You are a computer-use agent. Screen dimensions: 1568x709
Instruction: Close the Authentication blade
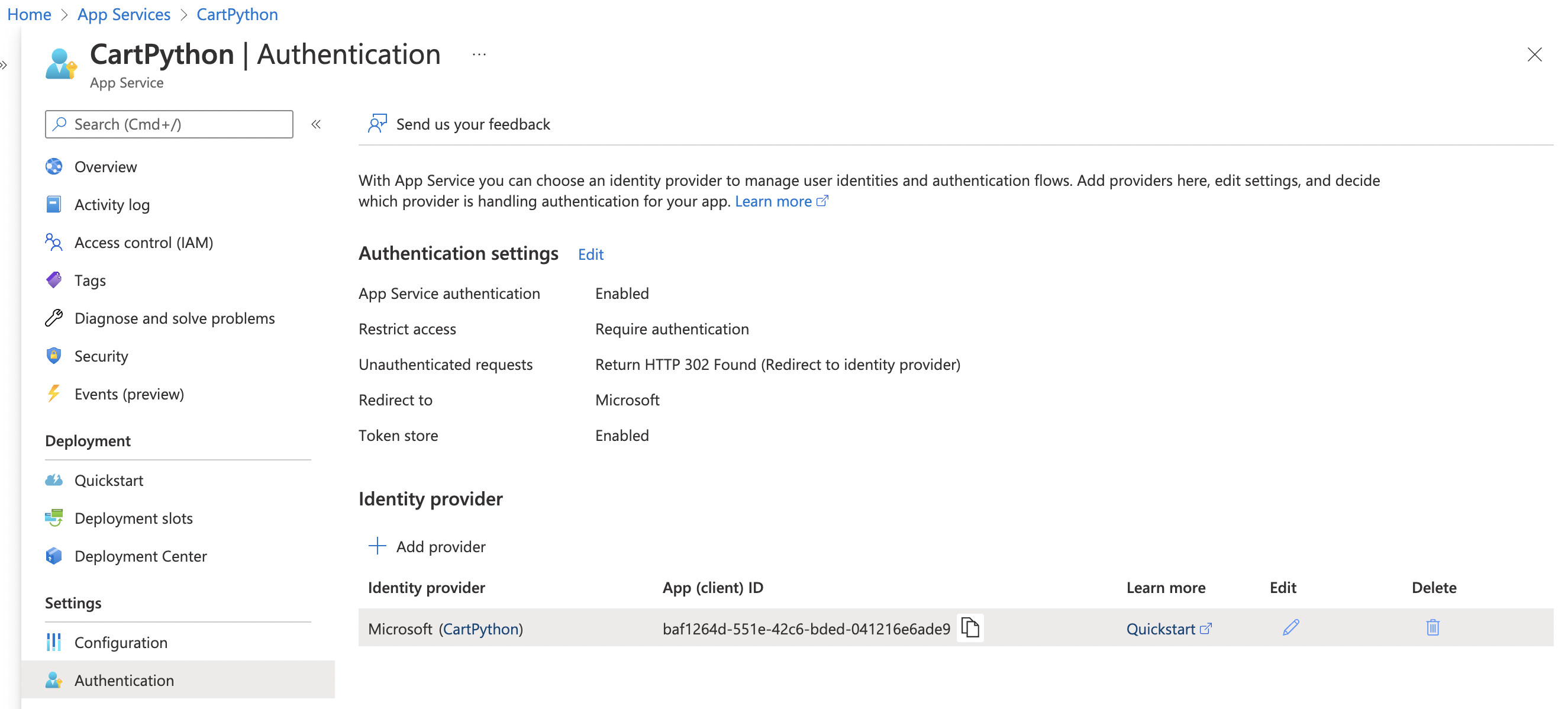pyautogui.click(x=1534, y=55)
